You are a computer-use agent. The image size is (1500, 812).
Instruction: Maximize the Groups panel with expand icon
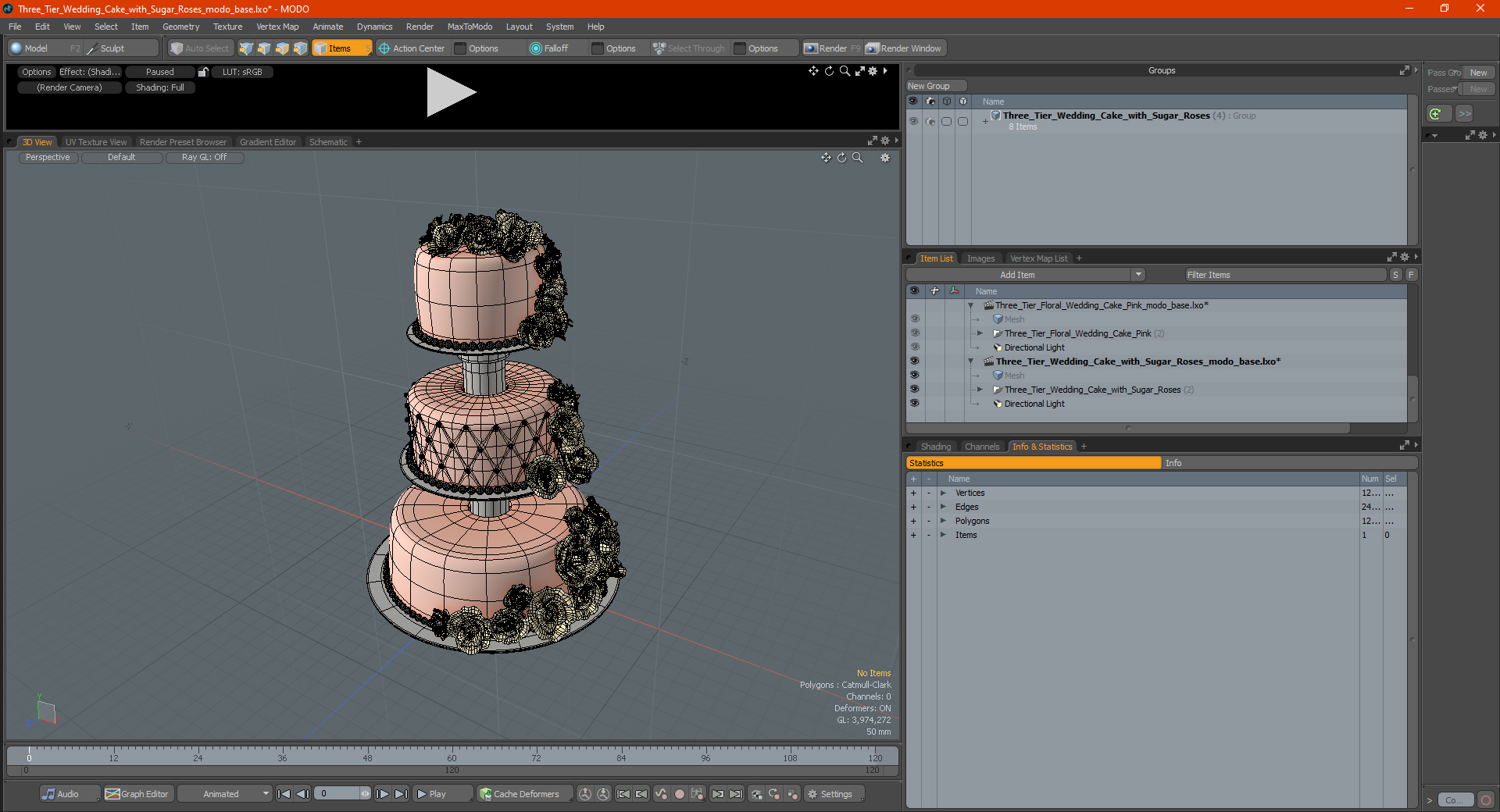pyautogui.click(x=1404, y=70)
